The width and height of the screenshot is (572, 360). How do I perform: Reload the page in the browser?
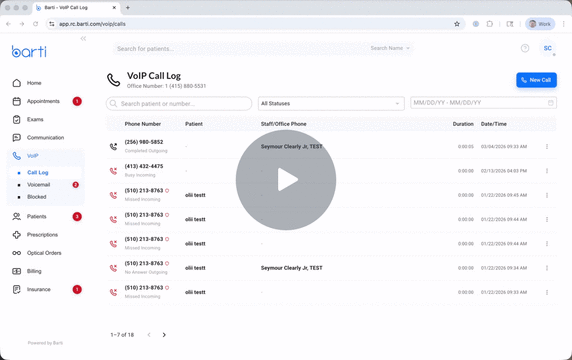tap(35, 24)
